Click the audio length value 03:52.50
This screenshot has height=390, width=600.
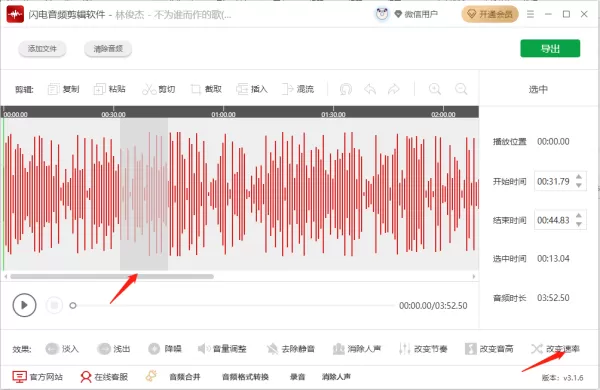tap(553, 298)
